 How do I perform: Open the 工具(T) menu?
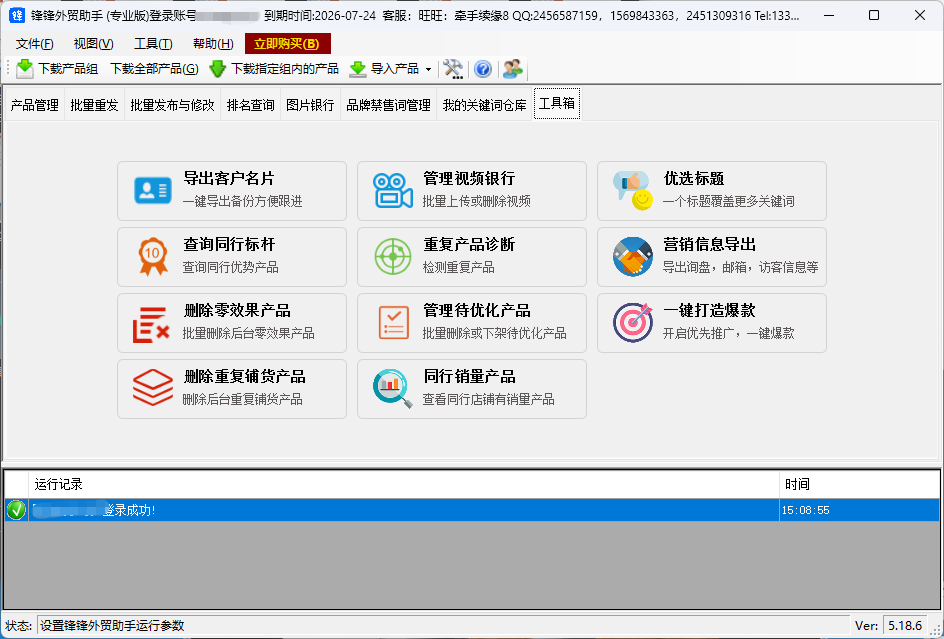(153, 44)
